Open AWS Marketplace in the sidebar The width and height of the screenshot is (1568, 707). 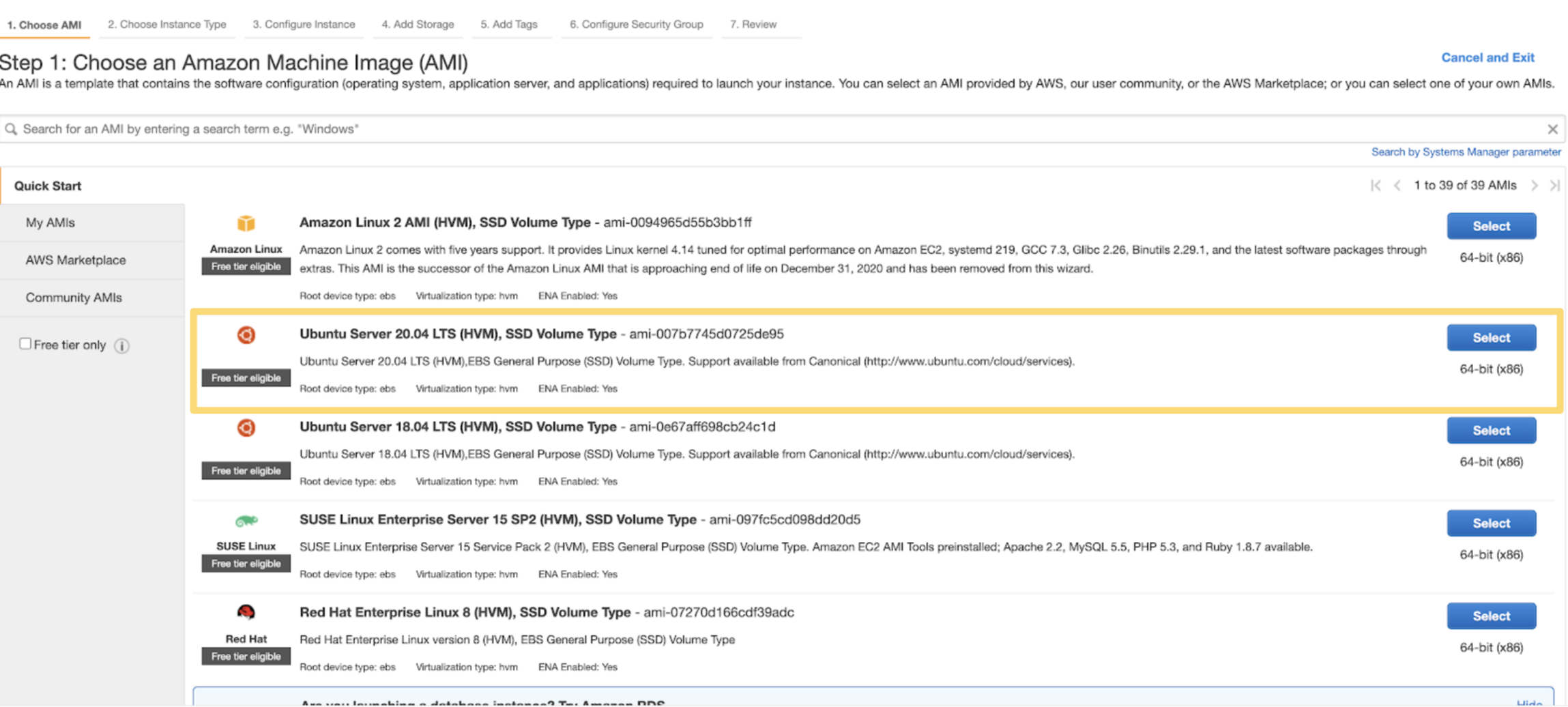[92, 260]
